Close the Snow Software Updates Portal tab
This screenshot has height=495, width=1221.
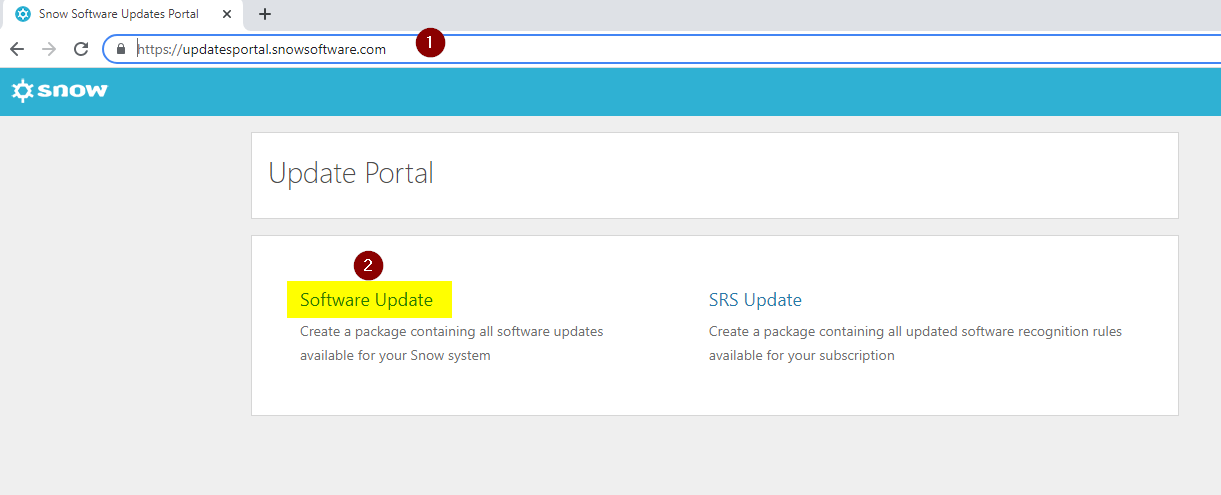coord(227,14)
